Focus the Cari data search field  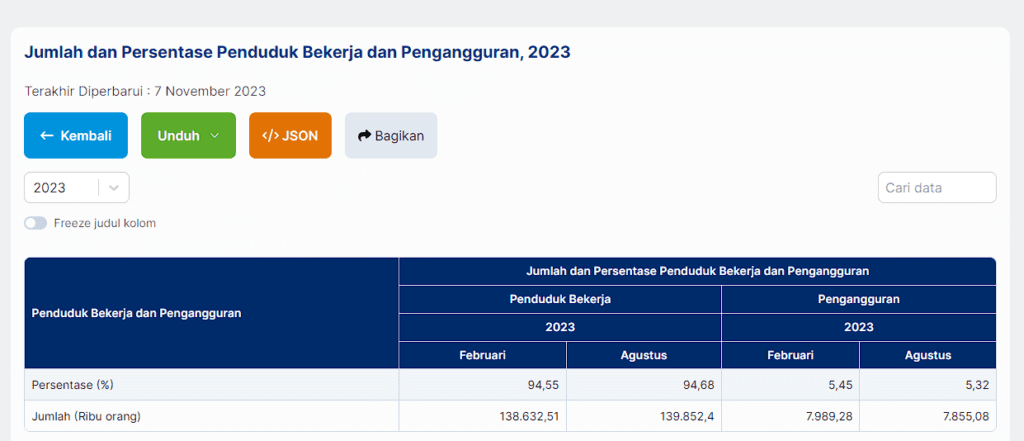pyautogui.click(x=936, y=188)
